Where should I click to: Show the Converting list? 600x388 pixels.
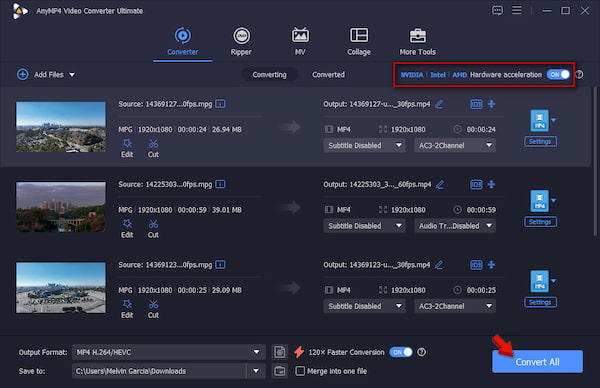(x=269, y=75)
